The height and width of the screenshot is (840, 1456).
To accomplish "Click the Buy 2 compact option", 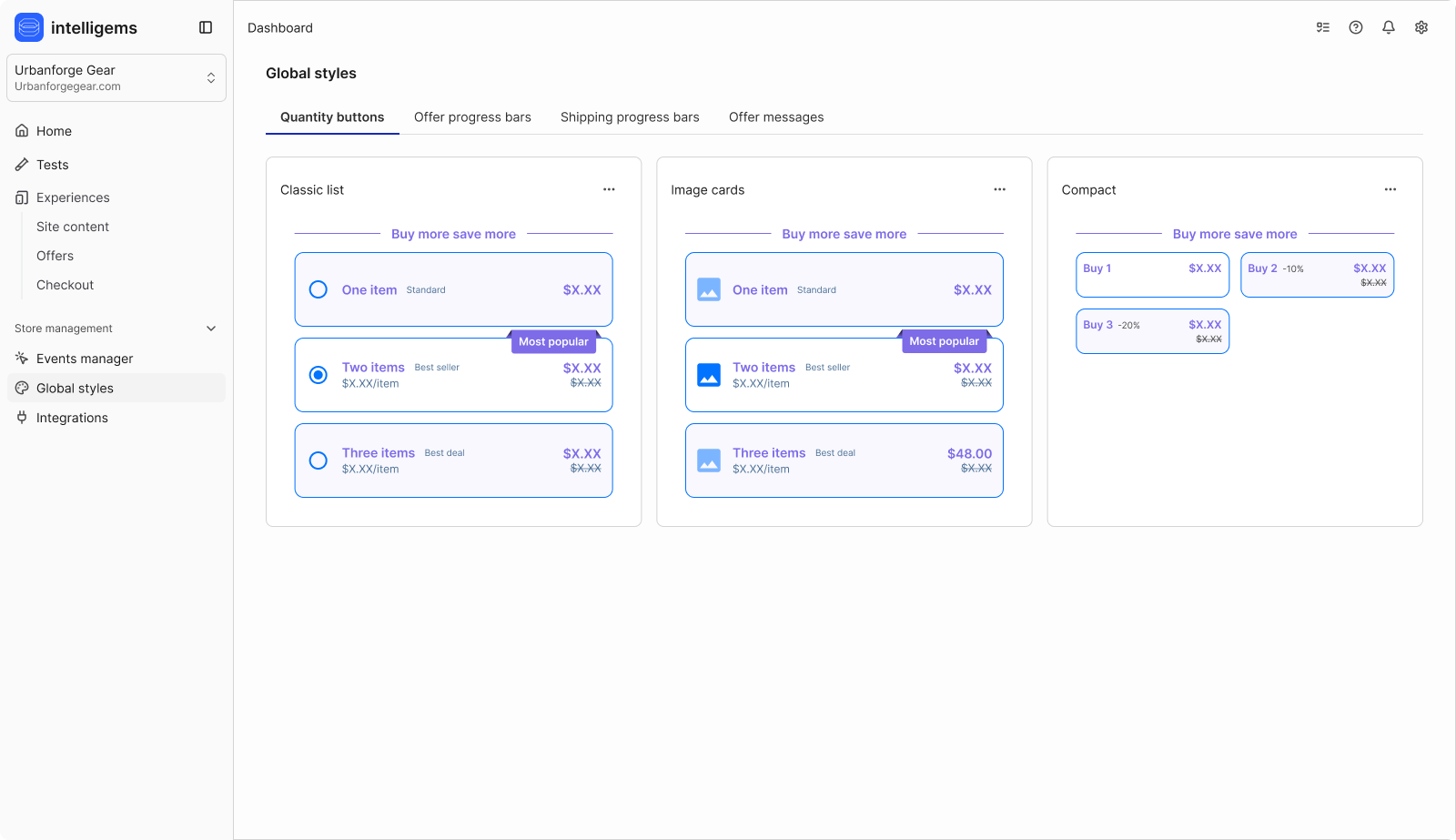I will point(1317,275).
